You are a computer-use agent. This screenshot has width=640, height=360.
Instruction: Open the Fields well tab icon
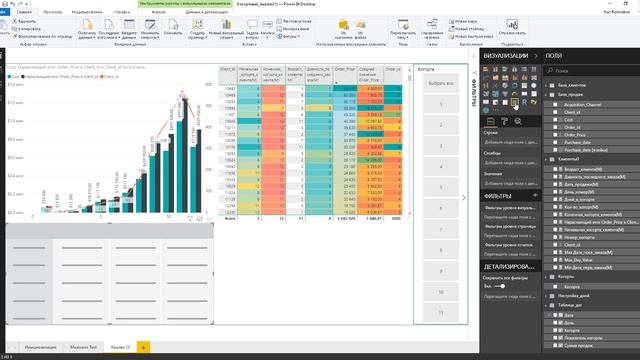coord(491,121)
